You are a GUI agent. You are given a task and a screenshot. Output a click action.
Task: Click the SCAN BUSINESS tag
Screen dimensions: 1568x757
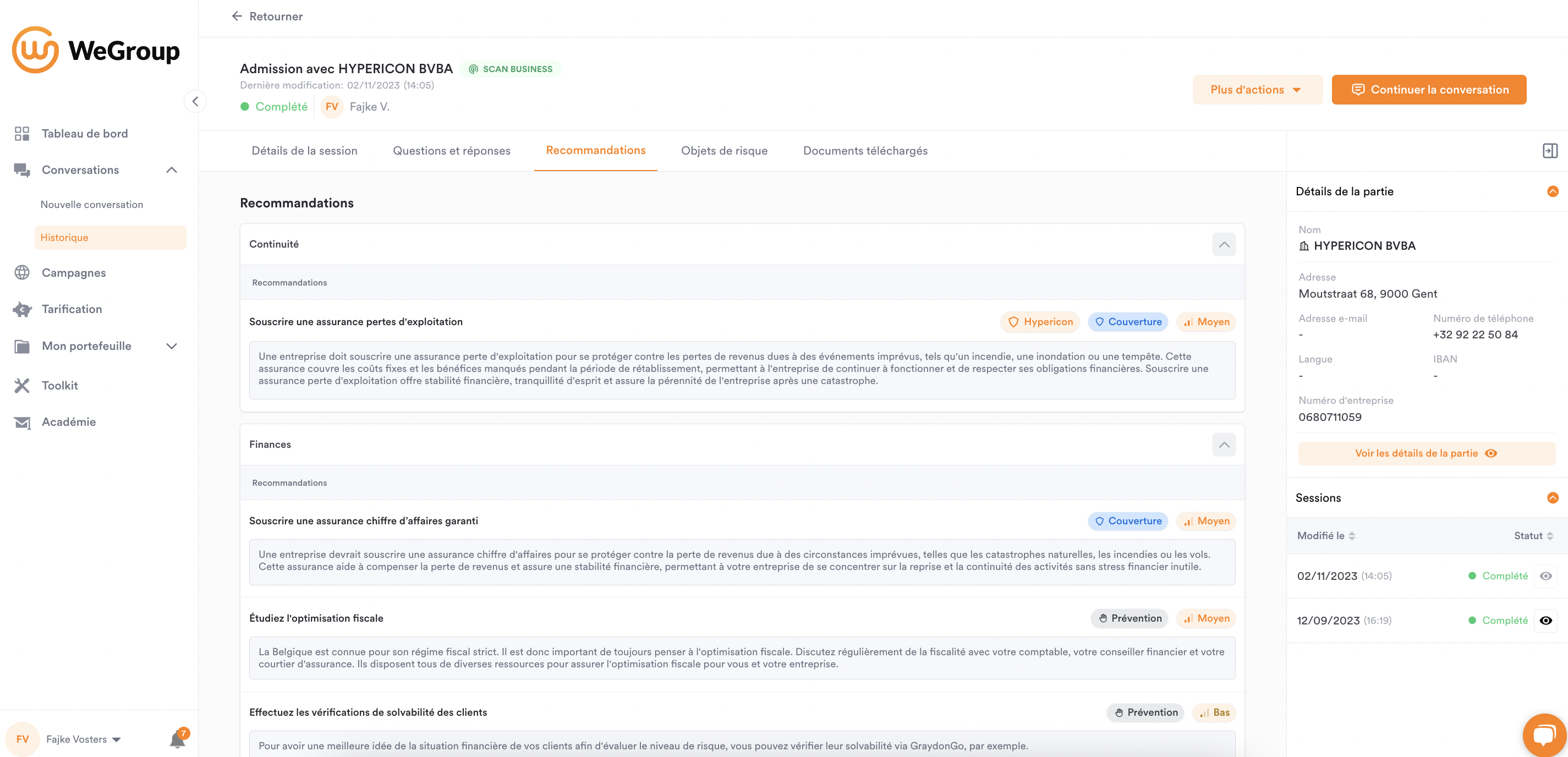click(510, 69)
